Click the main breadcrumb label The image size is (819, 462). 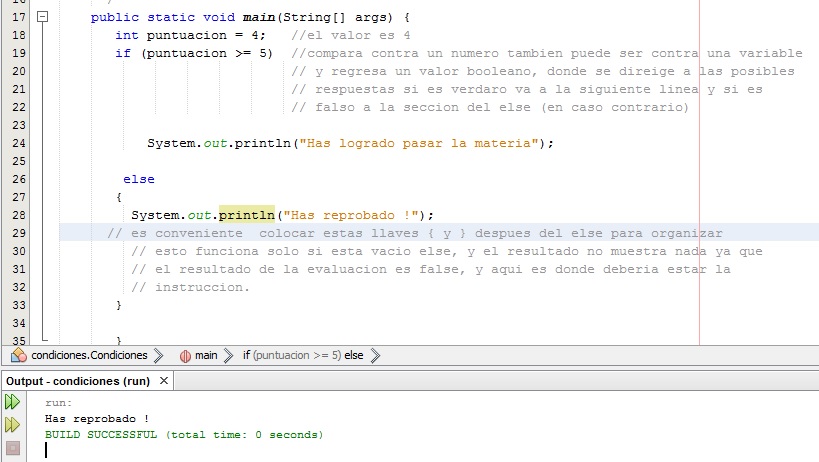(206, 356)
